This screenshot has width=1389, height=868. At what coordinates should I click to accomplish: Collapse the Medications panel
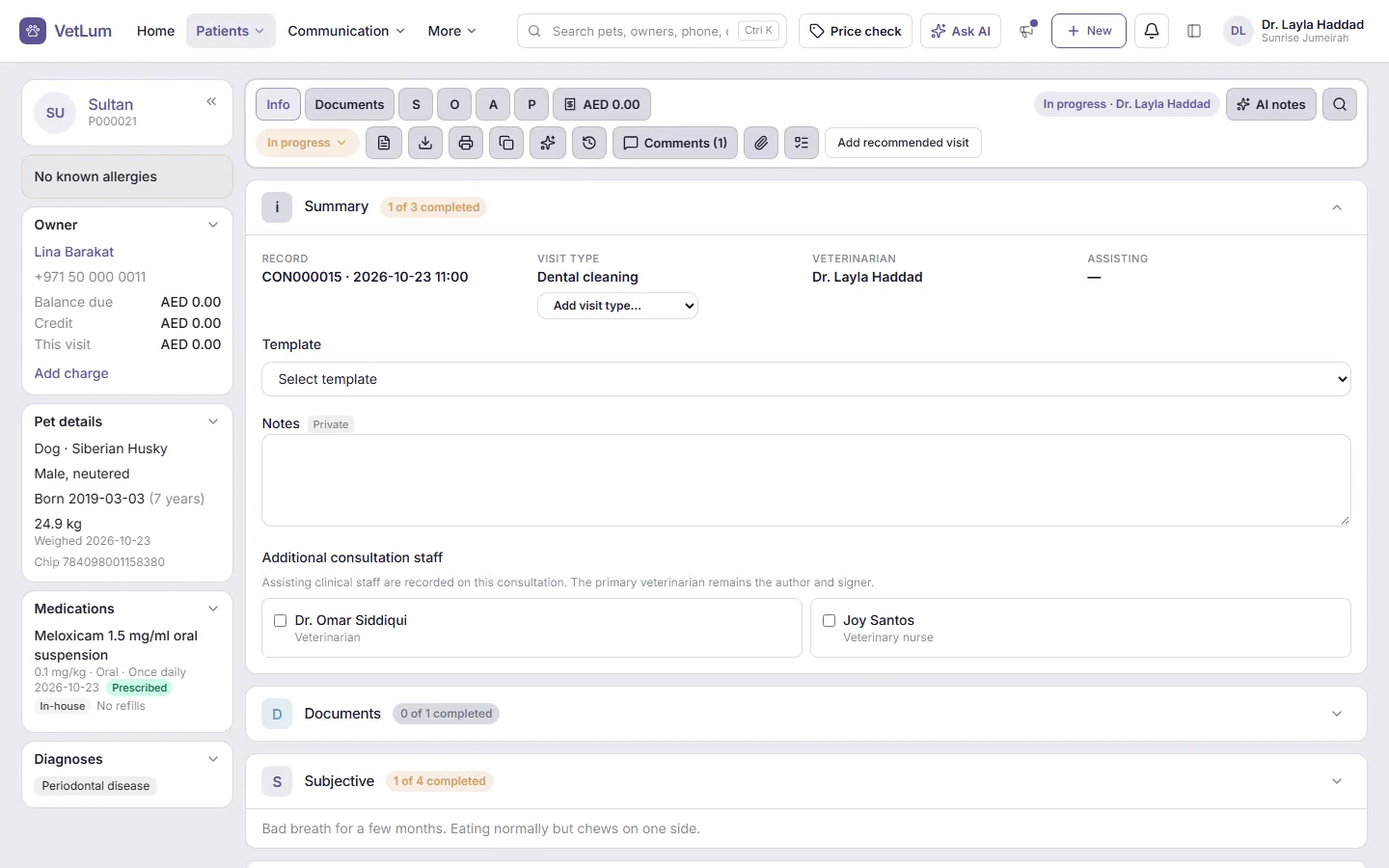point(213,609)
